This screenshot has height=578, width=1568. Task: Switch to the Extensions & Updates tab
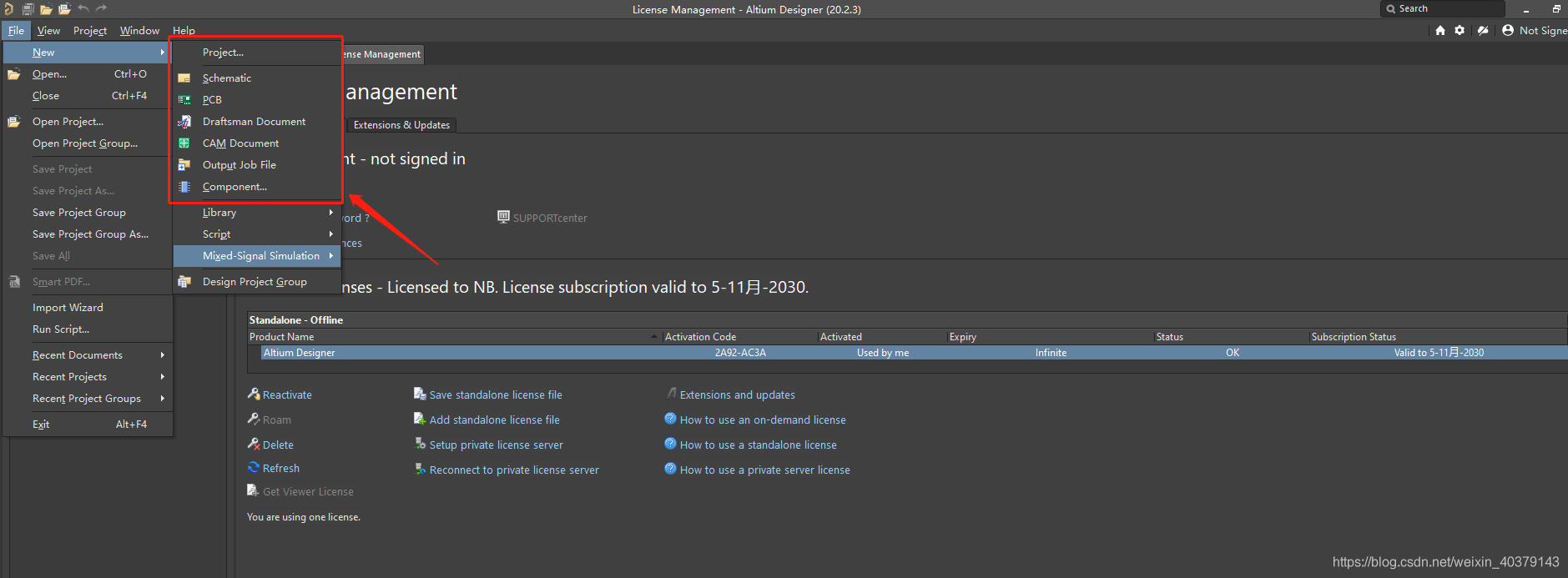tap(401, 125)
